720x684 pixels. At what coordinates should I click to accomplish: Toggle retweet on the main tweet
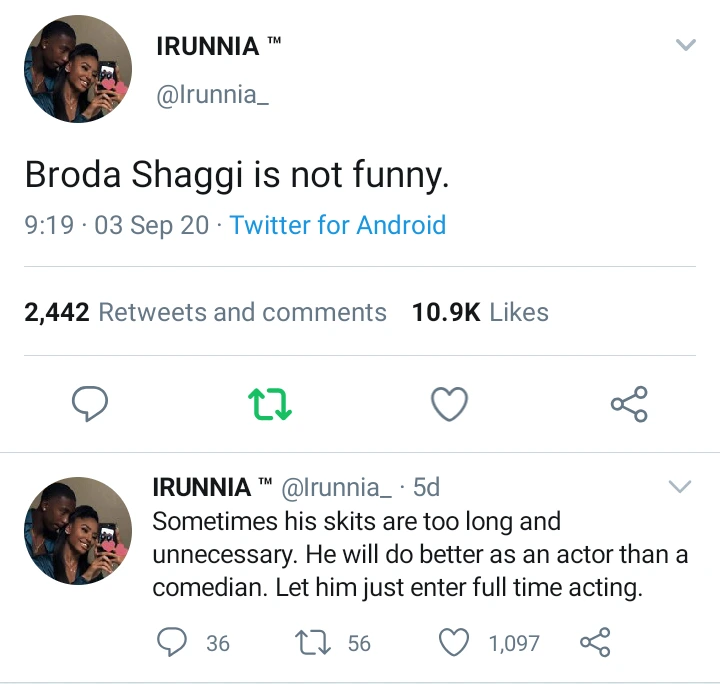point(269,404)
